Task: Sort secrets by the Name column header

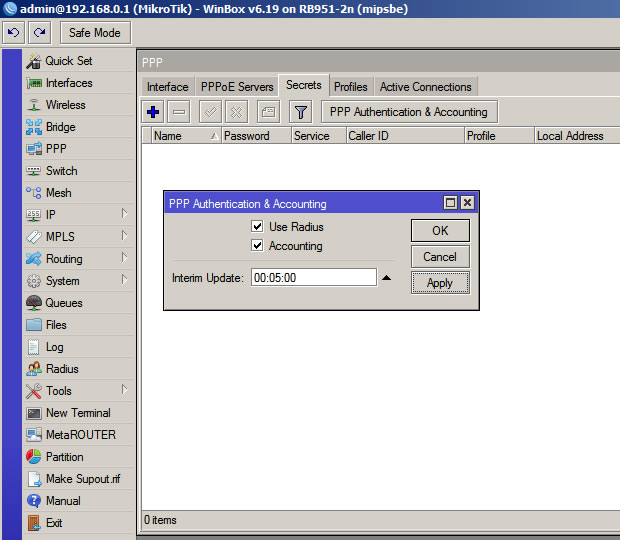Action: click(x=180, y=136)
